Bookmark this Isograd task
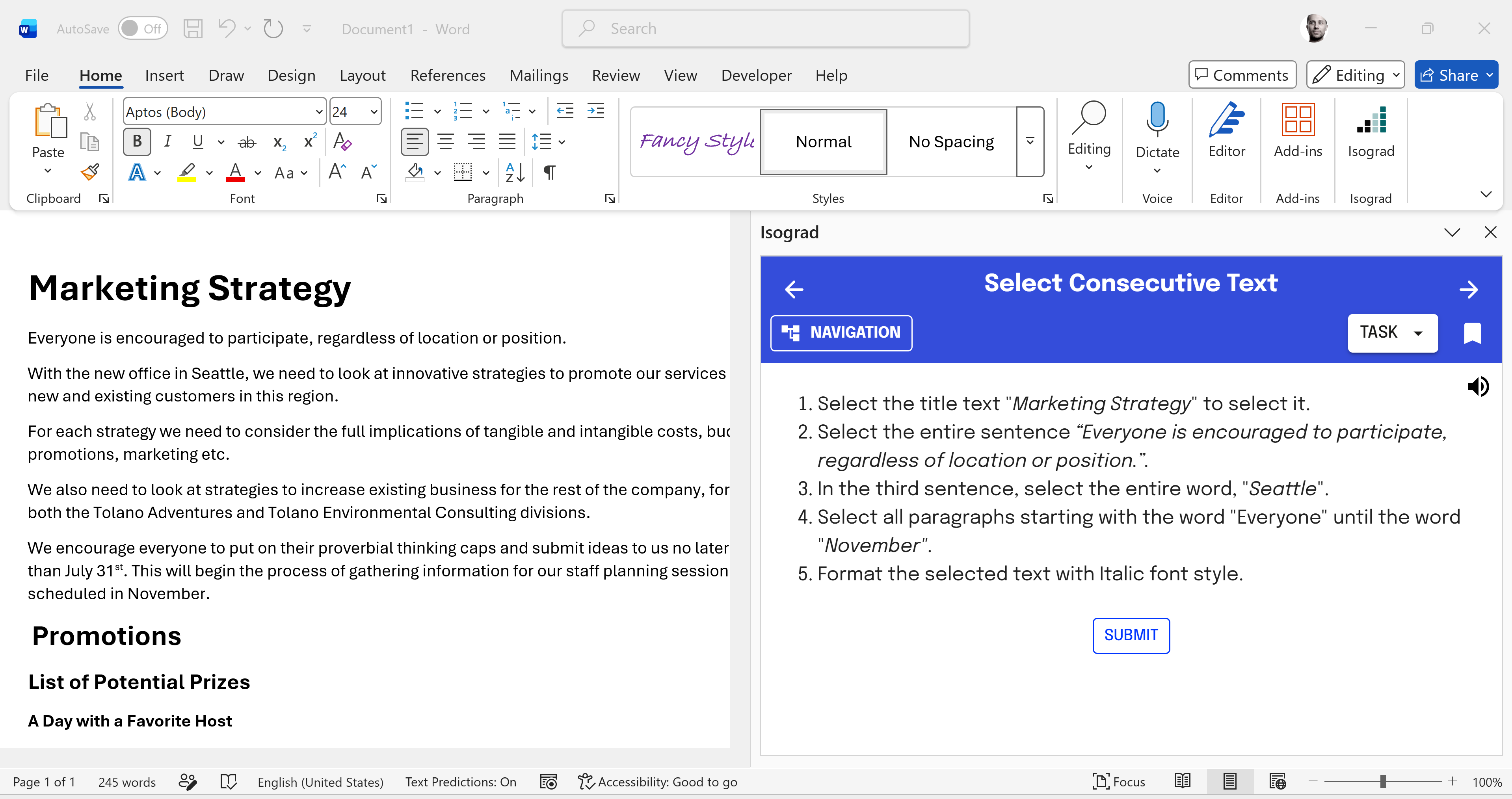The height and width of the screenshot is (799, 1512). pyautogui.click(x=1472, y=333)
